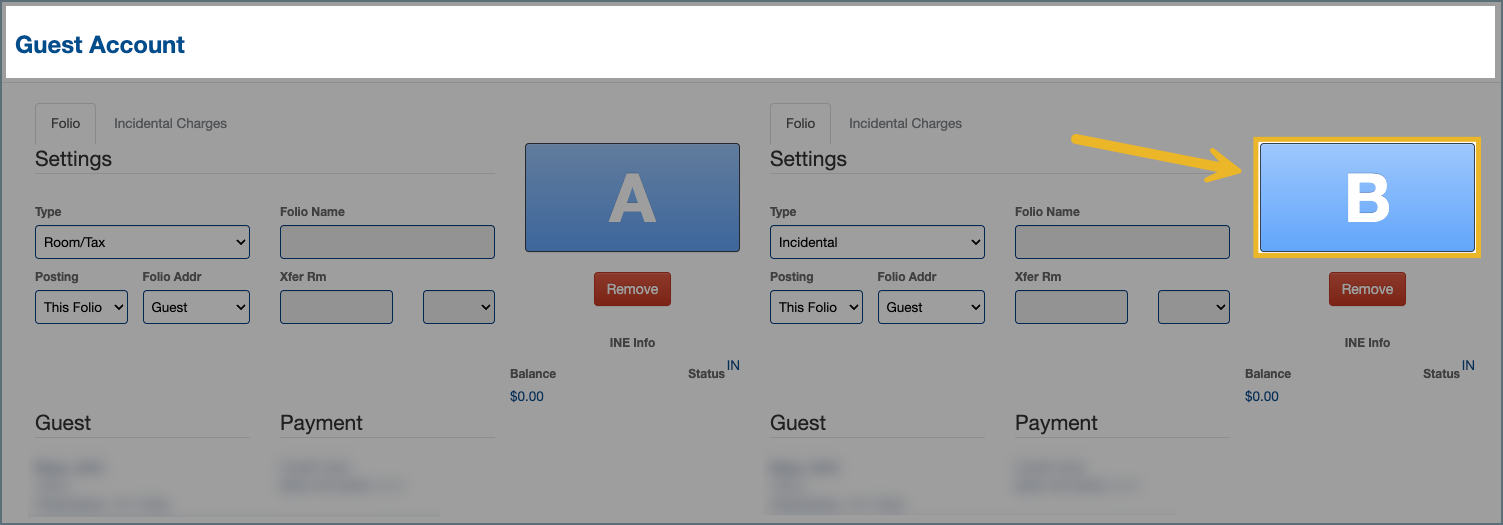Click the large folio A button

pyautogui.click(x=632, y=197)
